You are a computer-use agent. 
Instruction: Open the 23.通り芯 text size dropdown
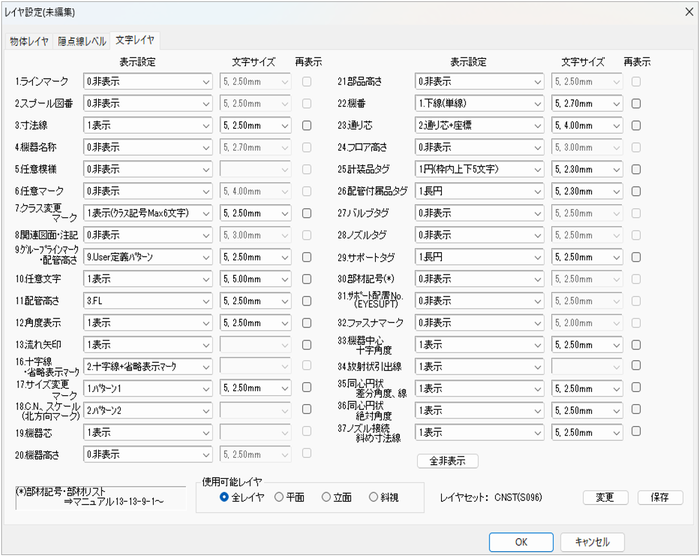(587, 125)
